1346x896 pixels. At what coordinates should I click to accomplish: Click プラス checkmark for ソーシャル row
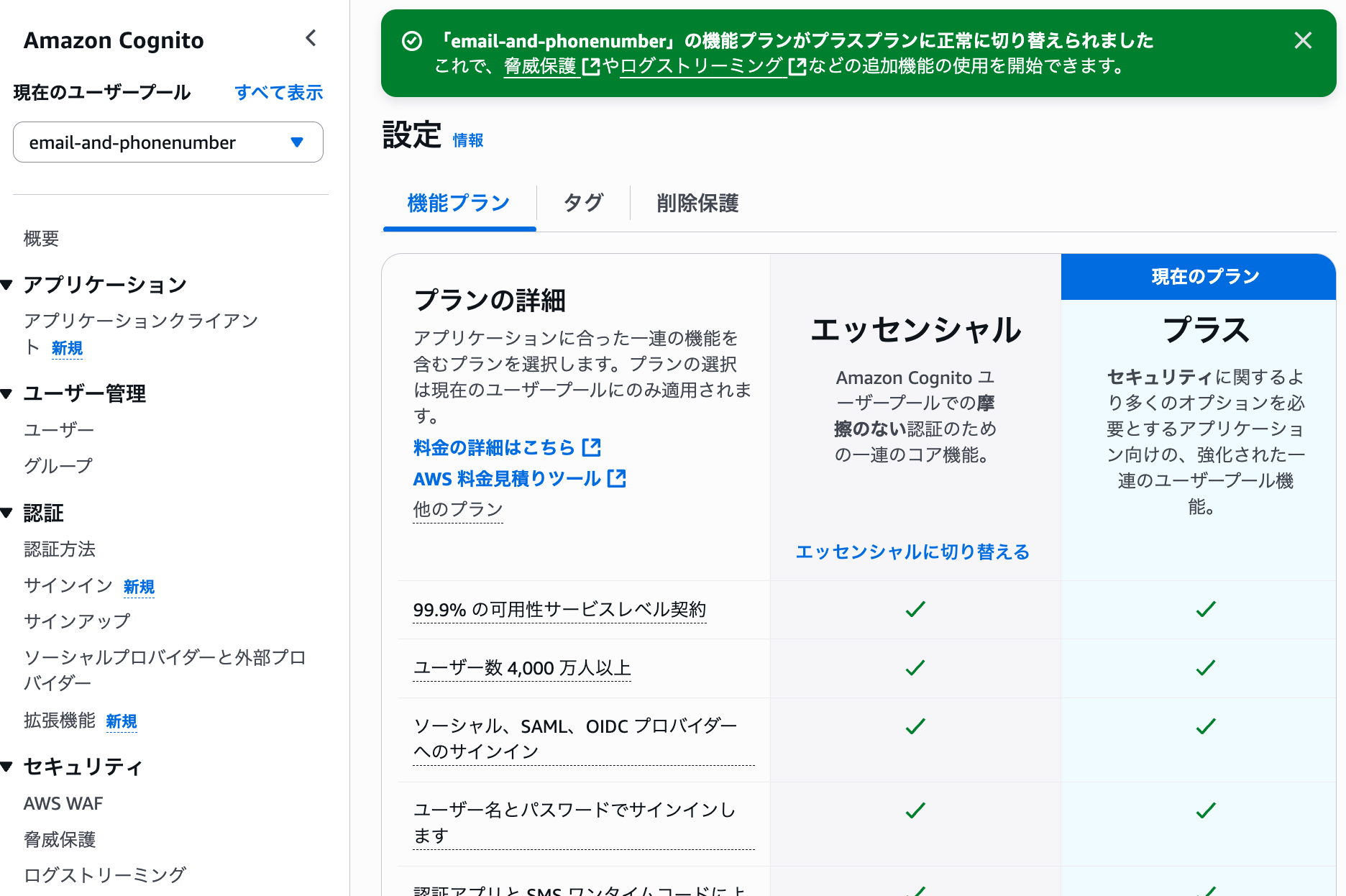[1206, 726]
